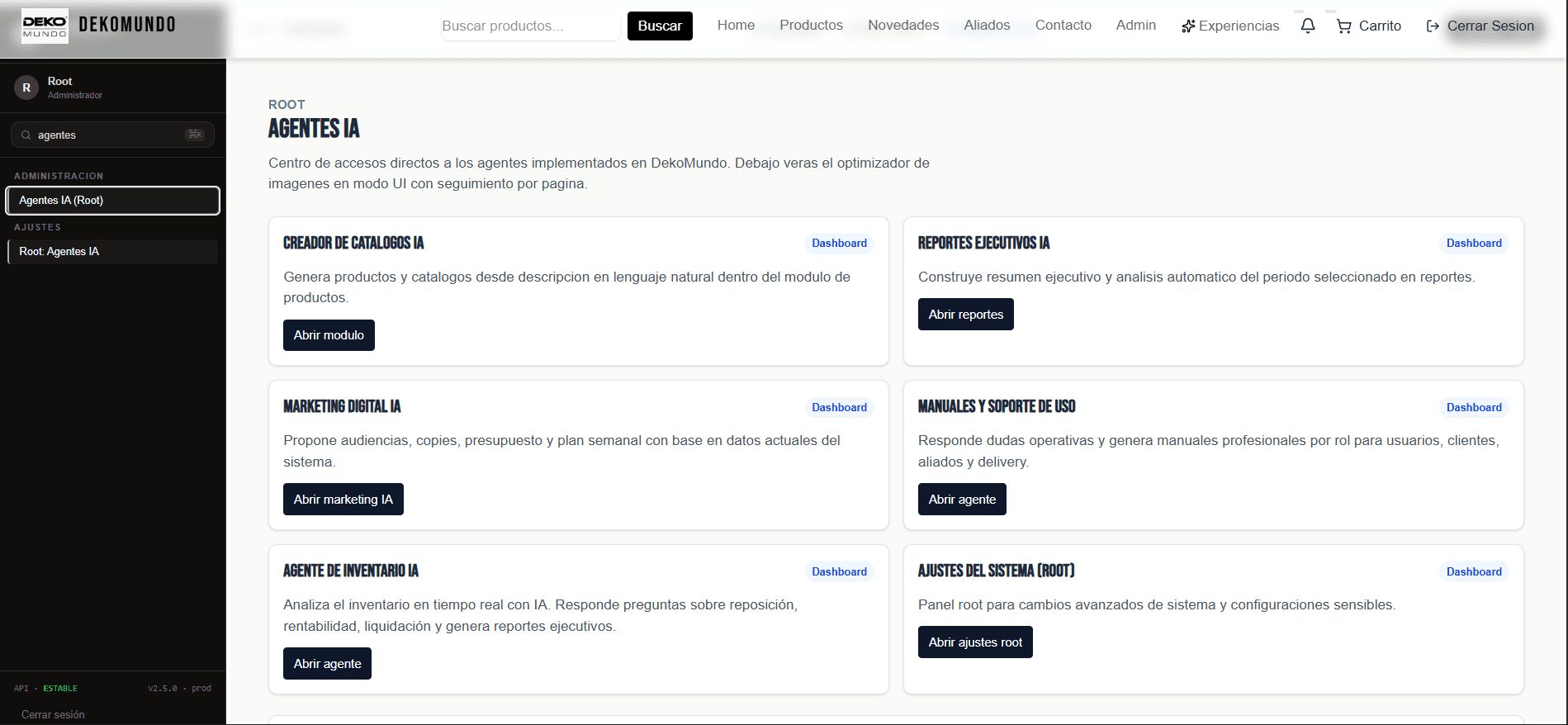This screenshot has height=725, width=1568.
Task: Click the DekoMundo logo icon
Action: (x=45, y=26)
